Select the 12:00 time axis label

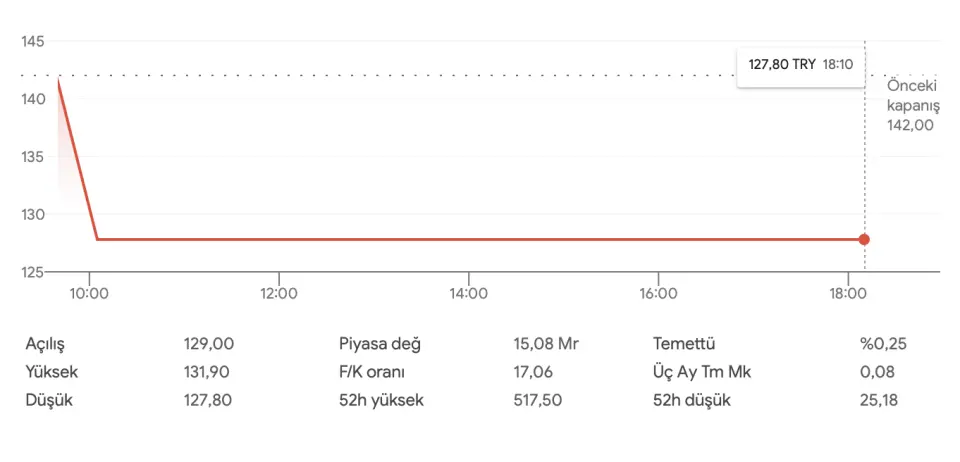278,293
